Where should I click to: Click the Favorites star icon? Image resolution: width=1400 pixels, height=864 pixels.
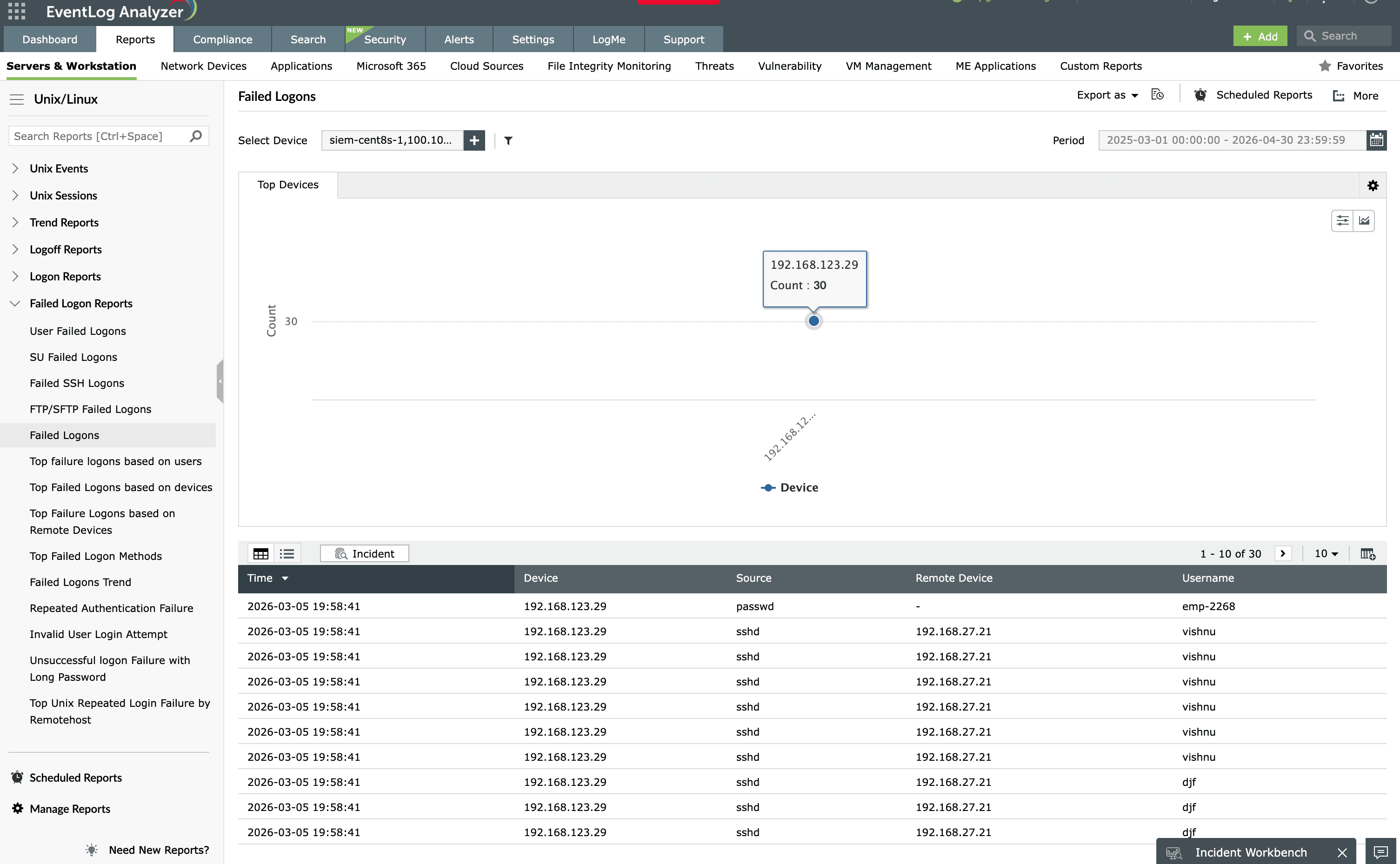point(1325,66)
